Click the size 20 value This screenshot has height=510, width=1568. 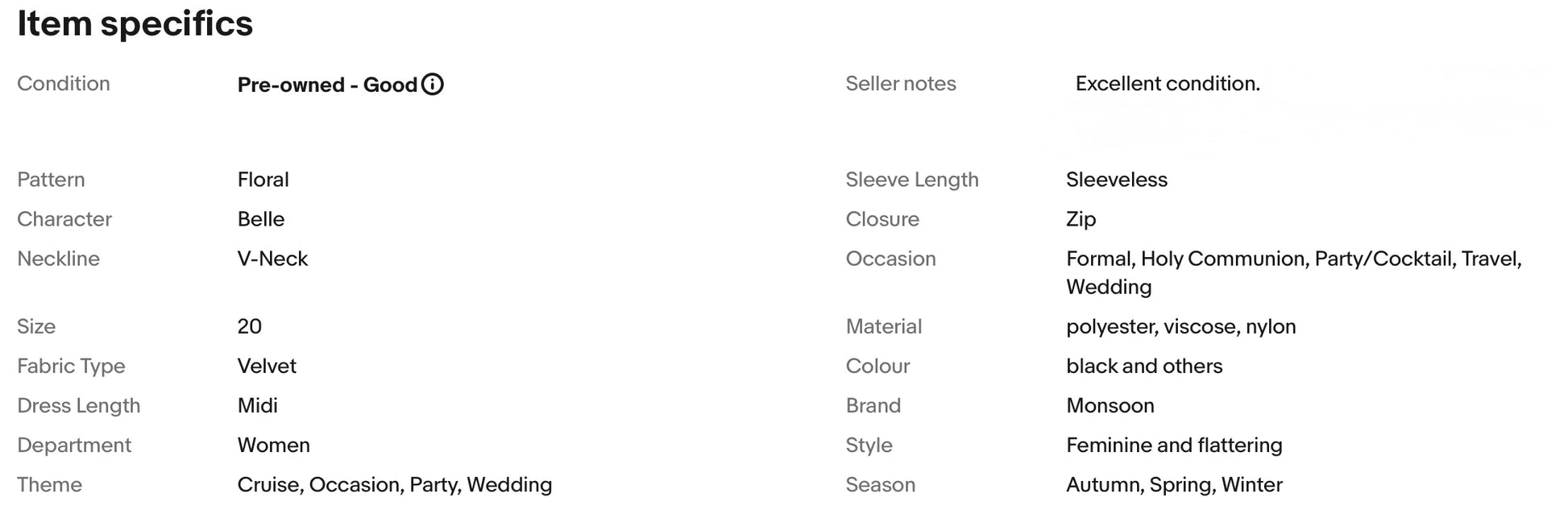click(250, 326)
